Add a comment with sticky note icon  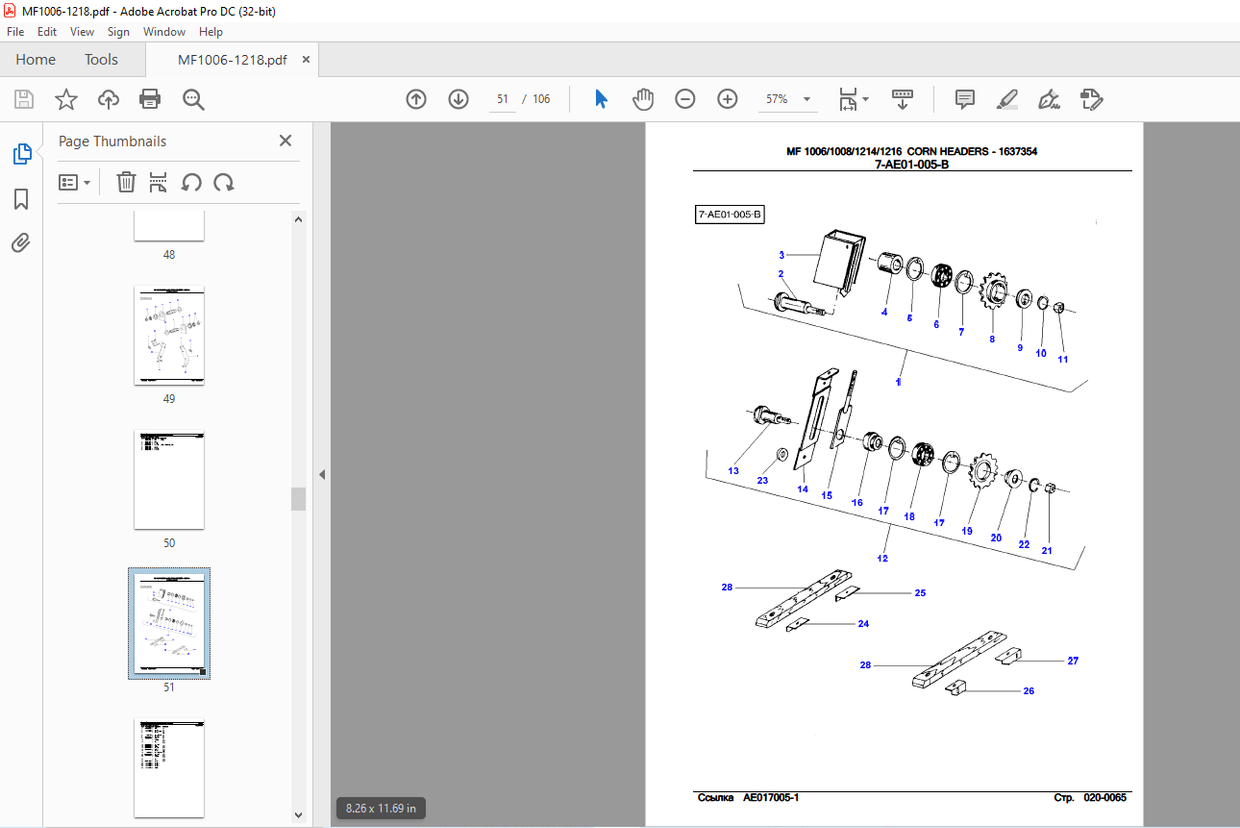(965, 99)
